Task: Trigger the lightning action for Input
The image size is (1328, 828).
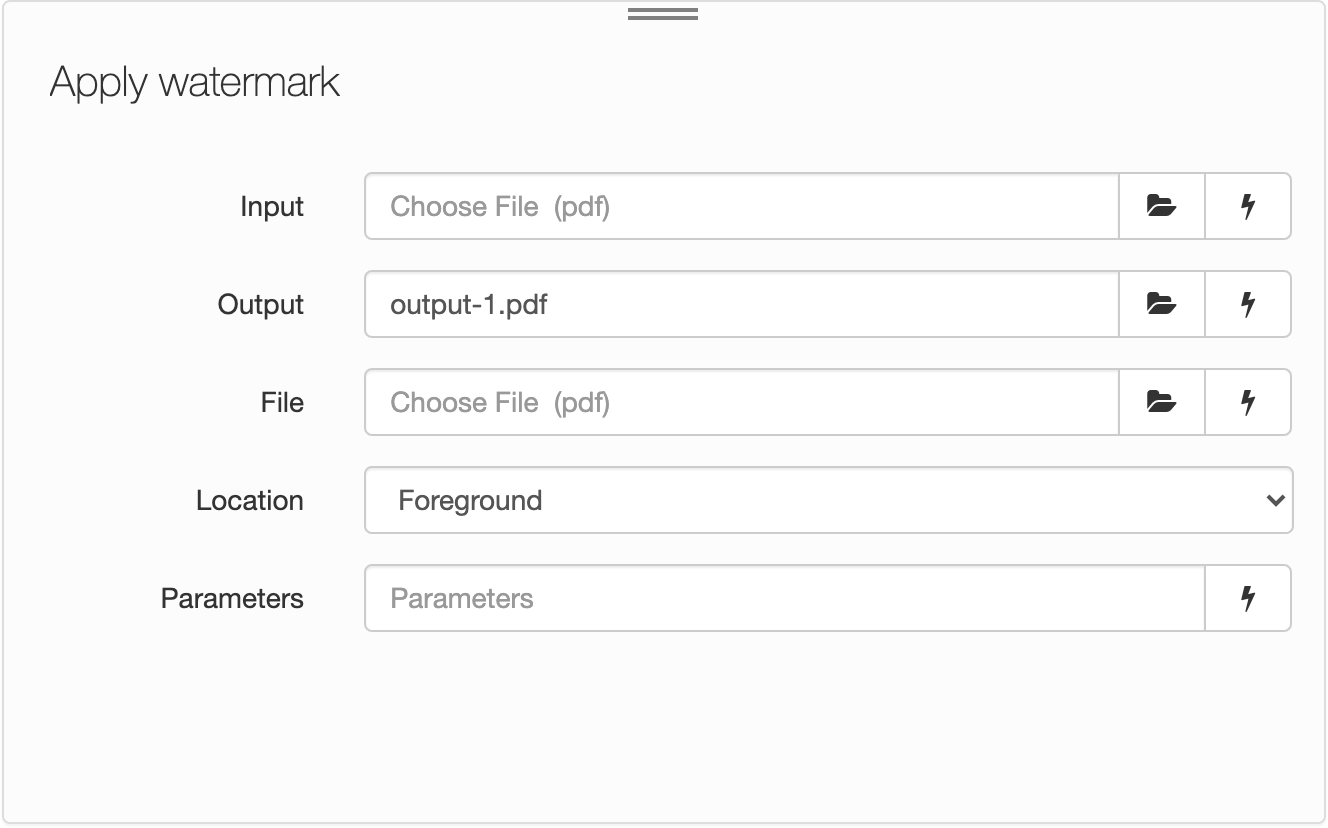Action: tap(1248, 206)
